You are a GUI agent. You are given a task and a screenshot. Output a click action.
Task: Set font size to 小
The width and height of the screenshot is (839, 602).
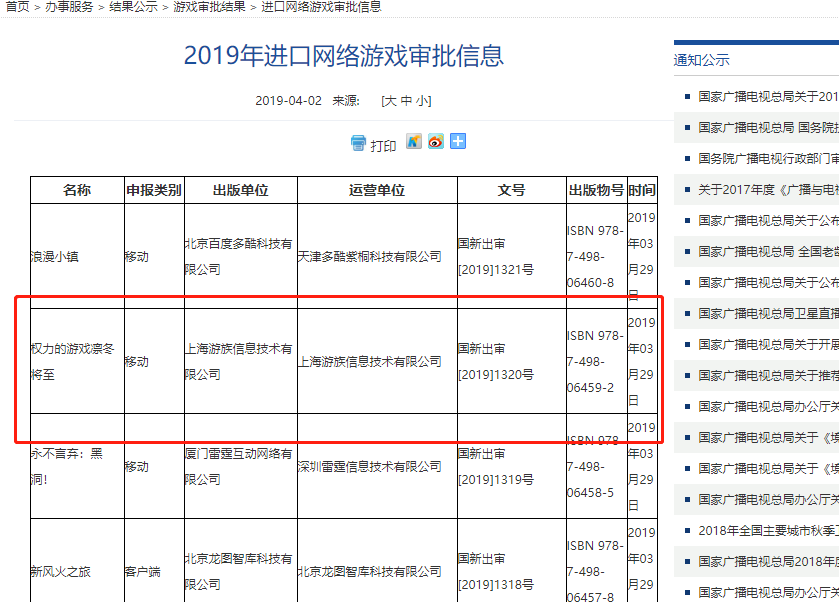coord(421,101)
